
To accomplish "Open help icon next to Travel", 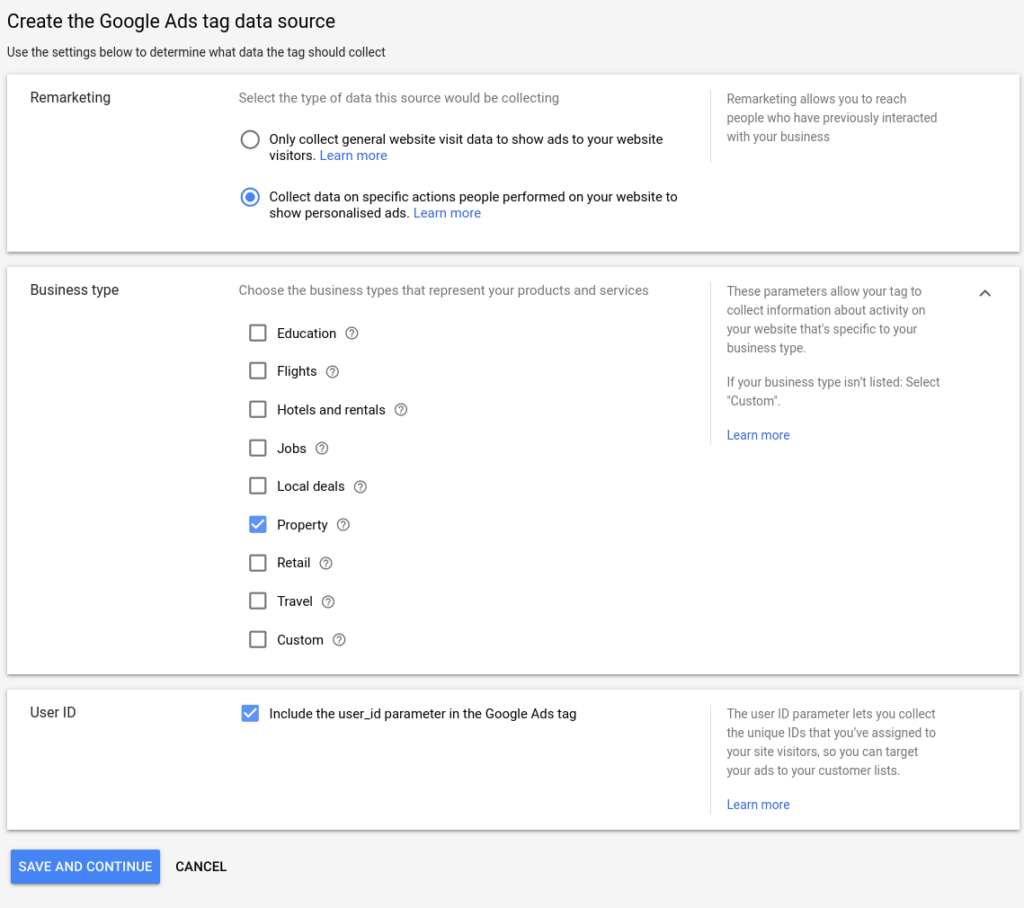I will (328, 602).
